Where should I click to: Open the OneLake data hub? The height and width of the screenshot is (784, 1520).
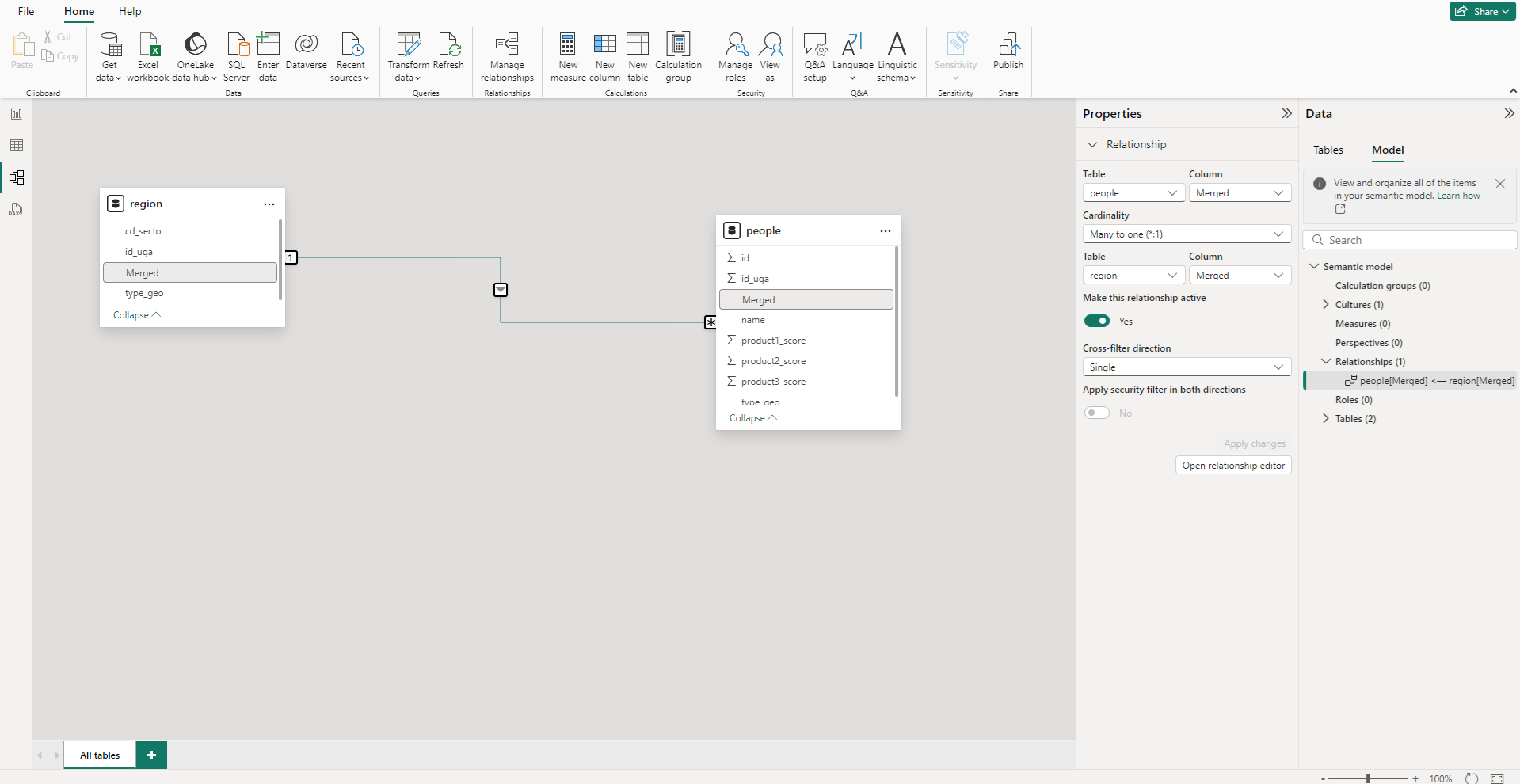click(195, 56)
